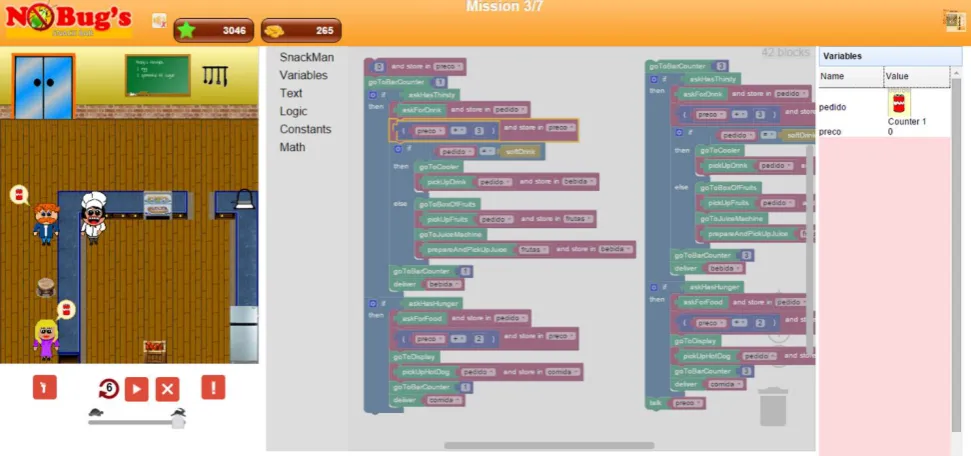Open the Math block category

pos(292,147)
